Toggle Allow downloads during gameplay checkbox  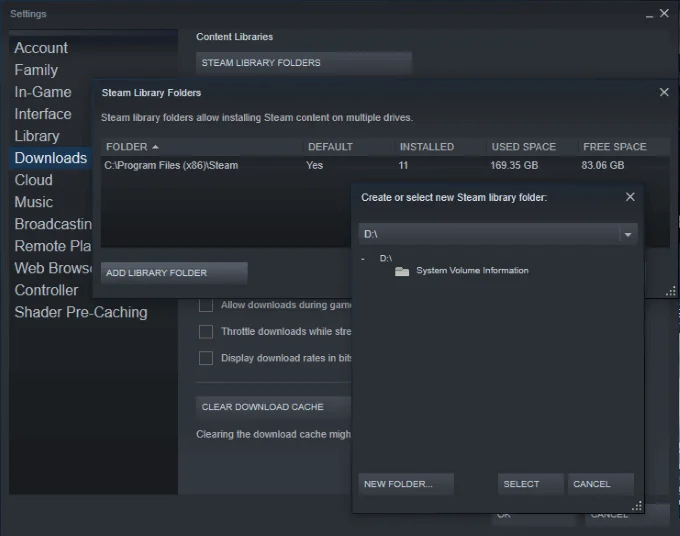coord(206,305)
